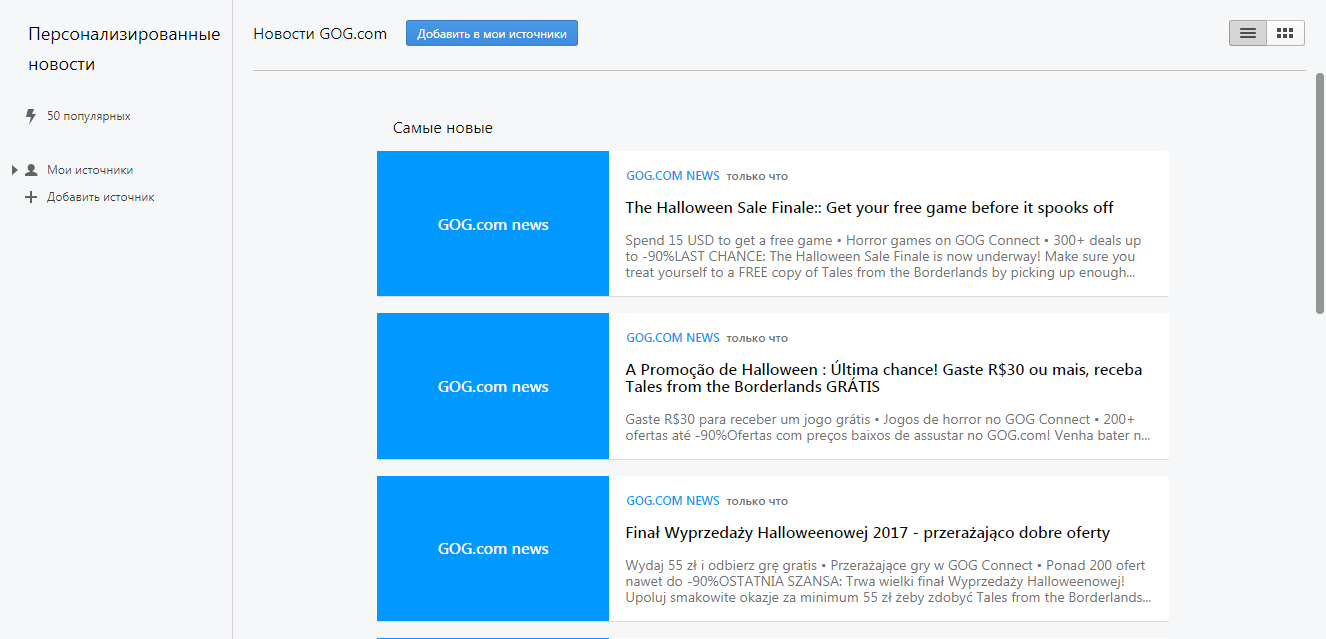Click Добавить в мои источники button

[x=492, y=33]
